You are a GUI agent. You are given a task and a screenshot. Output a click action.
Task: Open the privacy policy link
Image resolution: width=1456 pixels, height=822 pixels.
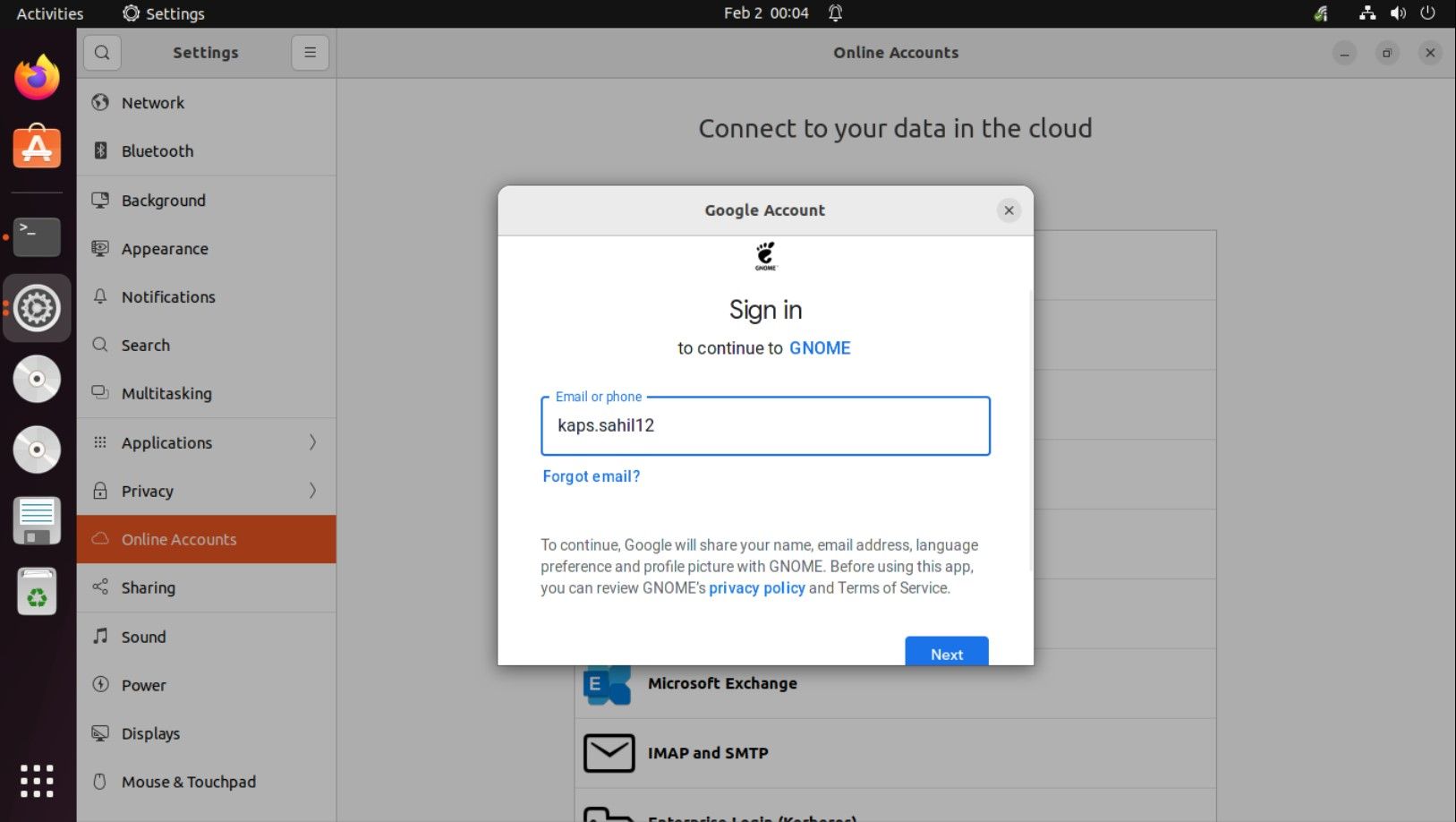757,588
